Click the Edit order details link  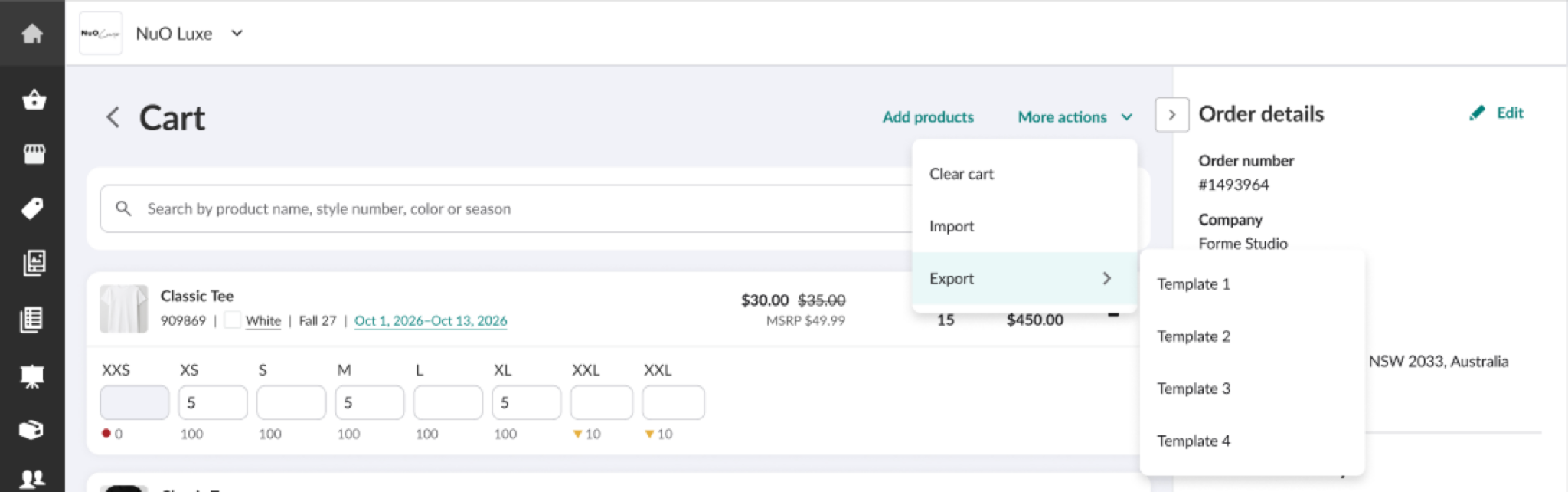point(1510,113)
